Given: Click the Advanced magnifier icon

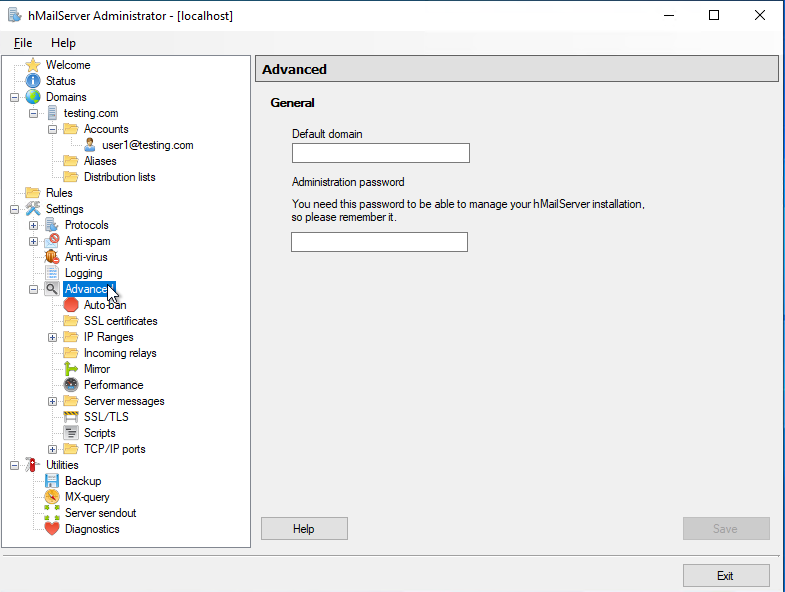Looking at the screenshot, I should (52, 289).
